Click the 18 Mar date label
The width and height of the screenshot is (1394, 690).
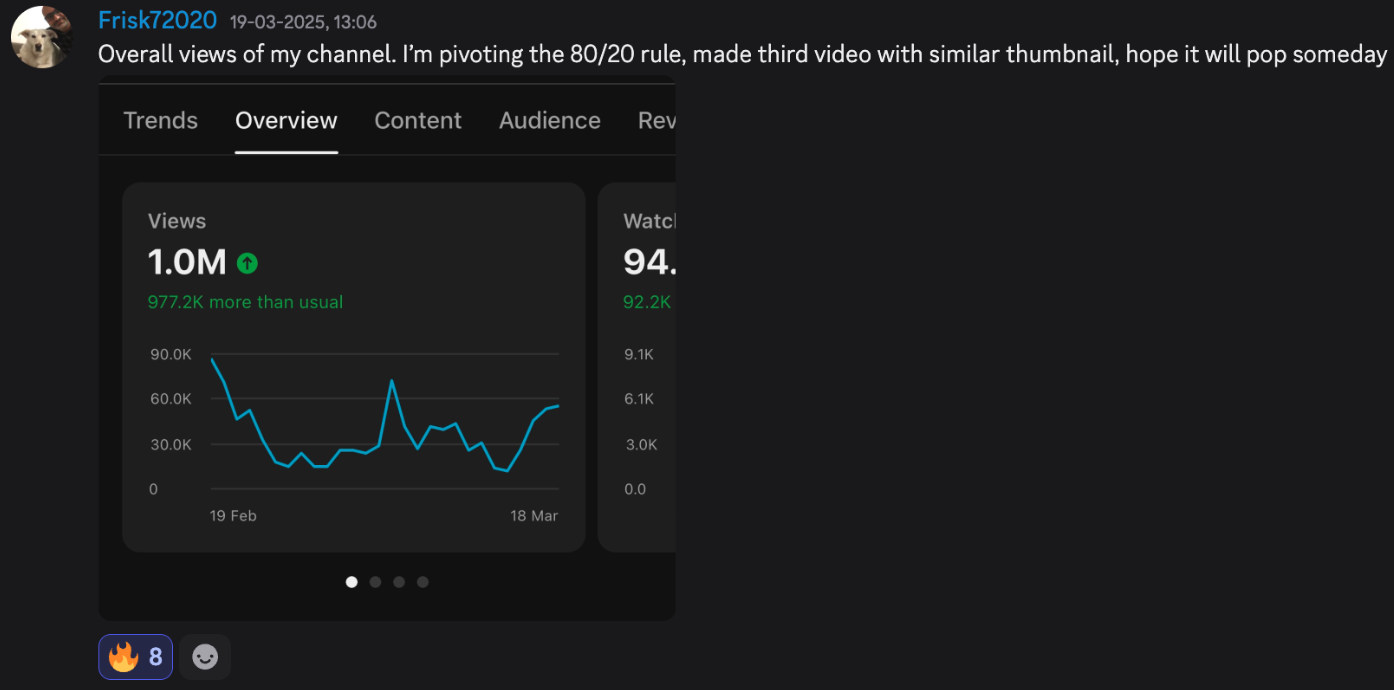[x=534, y=516]
